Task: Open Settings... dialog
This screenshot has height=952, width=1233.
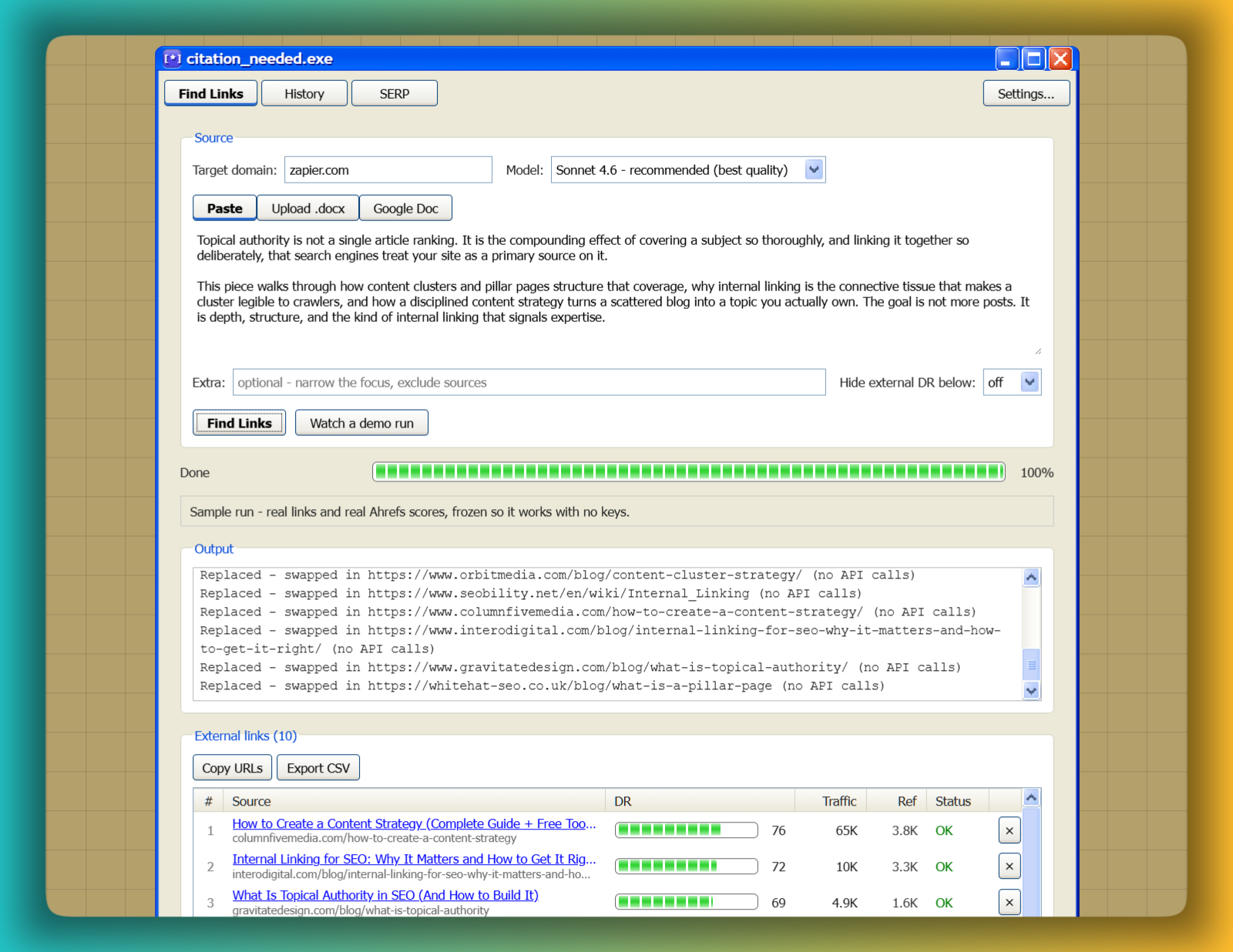Action: coord(1026,93)
